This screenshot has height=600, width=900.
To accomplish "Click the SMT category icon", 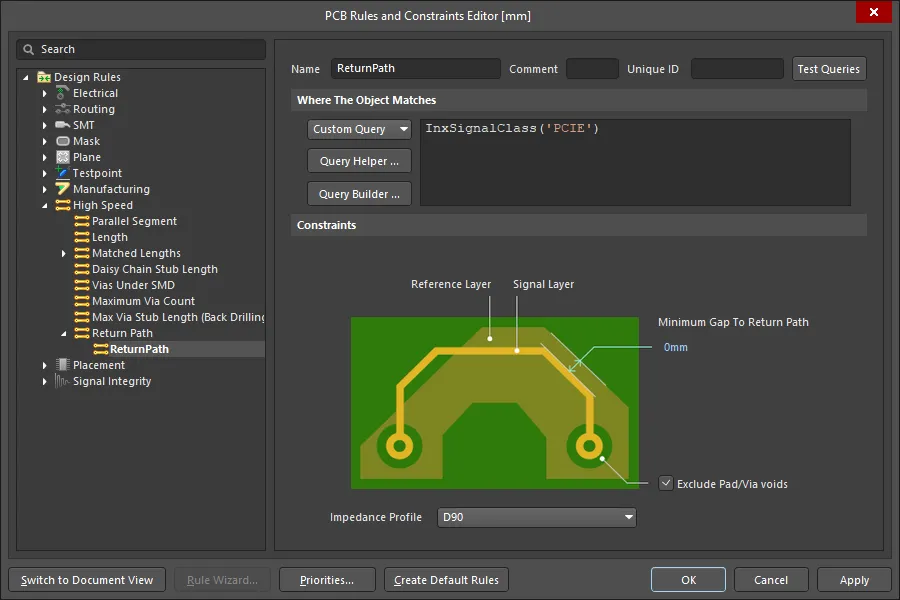I will click(x=63, y=125).
